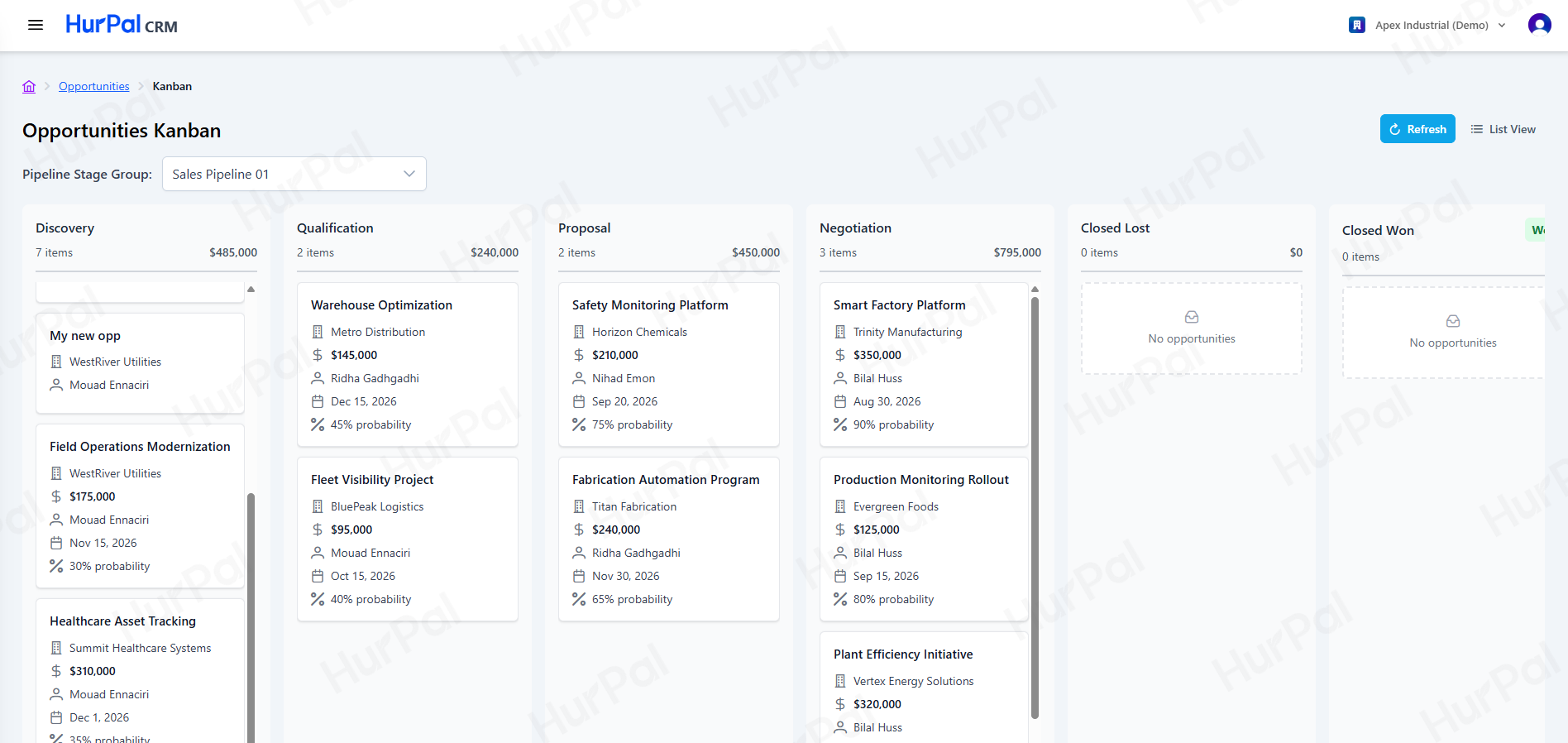Click the HurPal CRM logo
Screen dimensions: 1568x743
(122, 25)
